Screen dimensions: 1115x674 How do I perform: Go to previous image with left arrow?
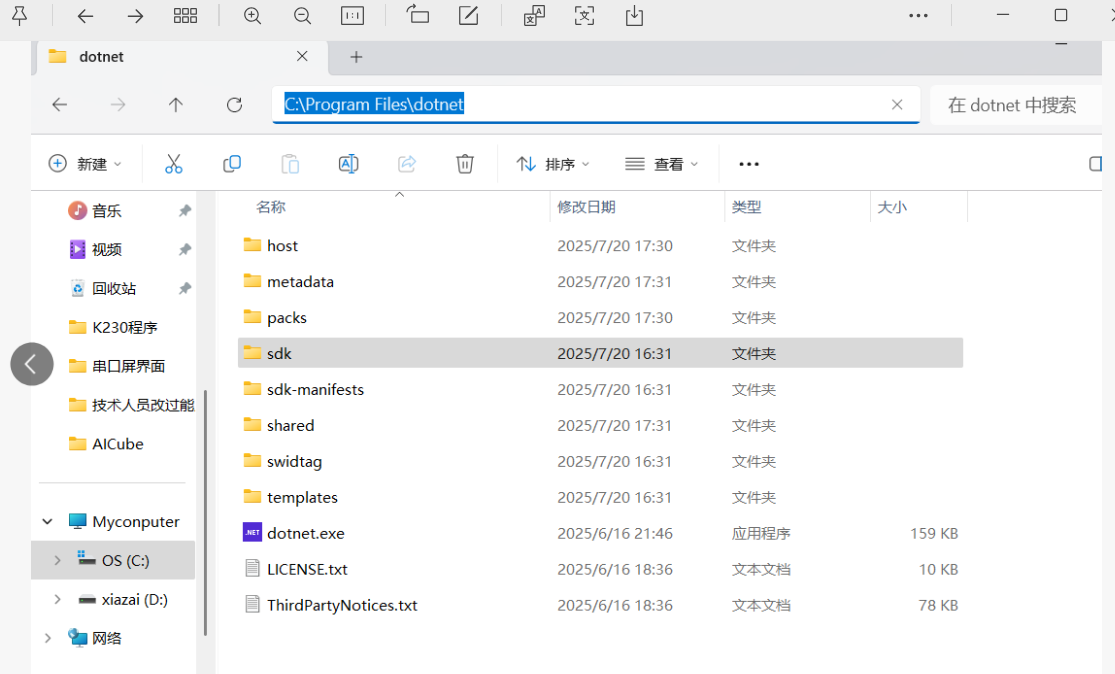[x=85, y=16]
